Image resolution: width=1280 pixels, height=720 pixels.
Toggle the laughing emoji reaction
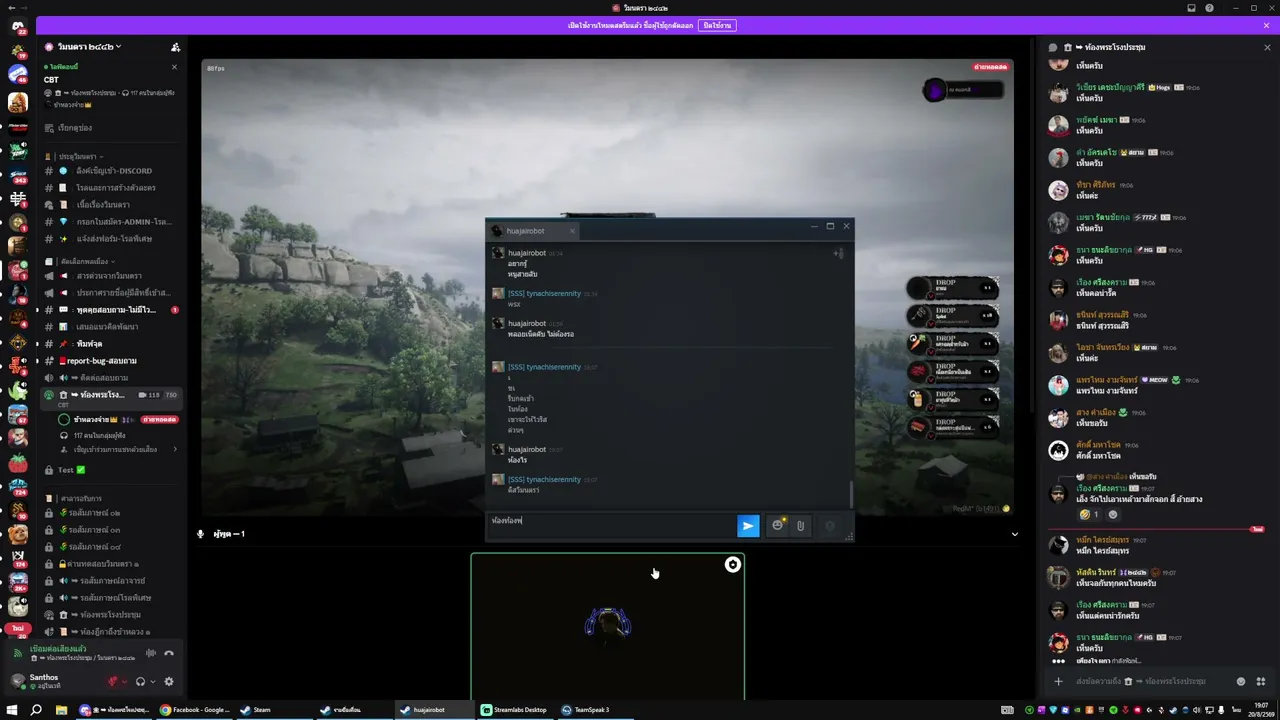(1089, 514)
